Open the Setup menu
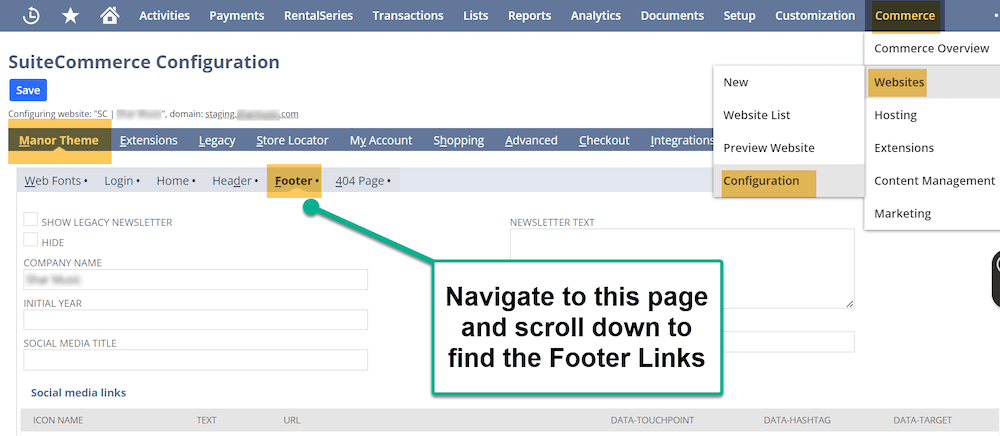This screenshot has height=436, width=1000. [x=740, y=16]
